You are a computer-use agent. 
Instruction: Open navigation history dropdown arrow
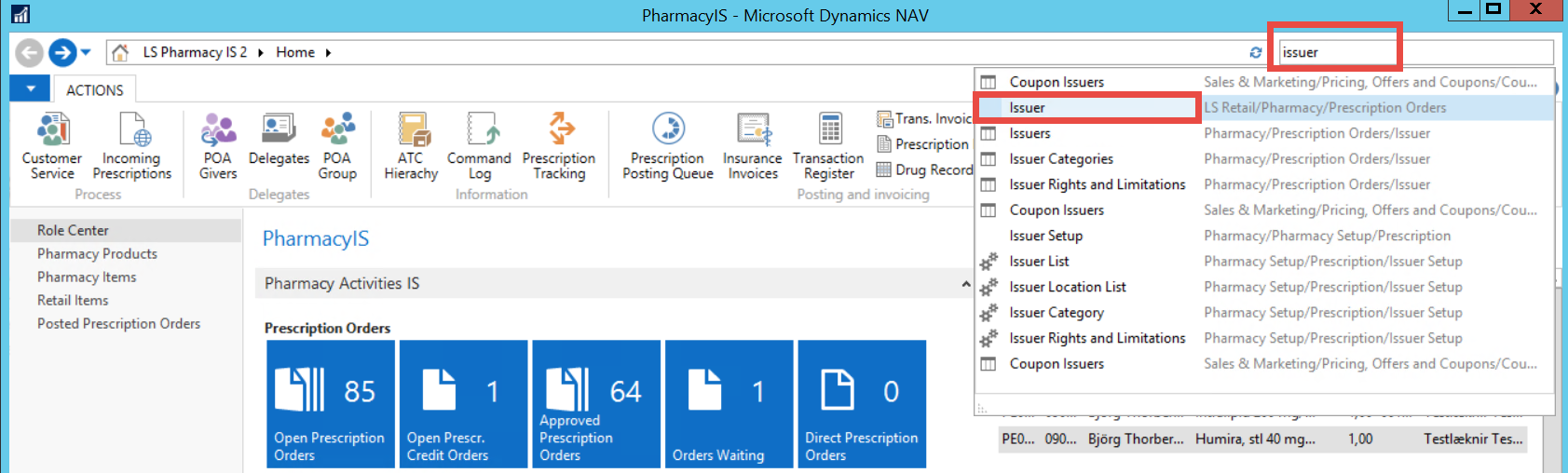coord(86,53)
